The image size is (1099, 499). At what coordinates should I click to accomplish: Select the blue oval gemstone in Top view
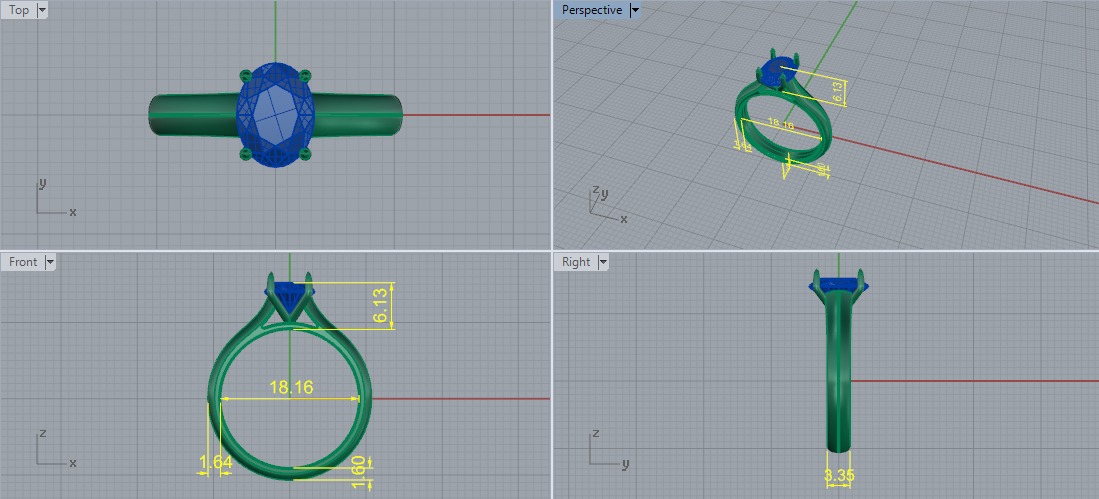pyautogui.click(x=276, y=115)
